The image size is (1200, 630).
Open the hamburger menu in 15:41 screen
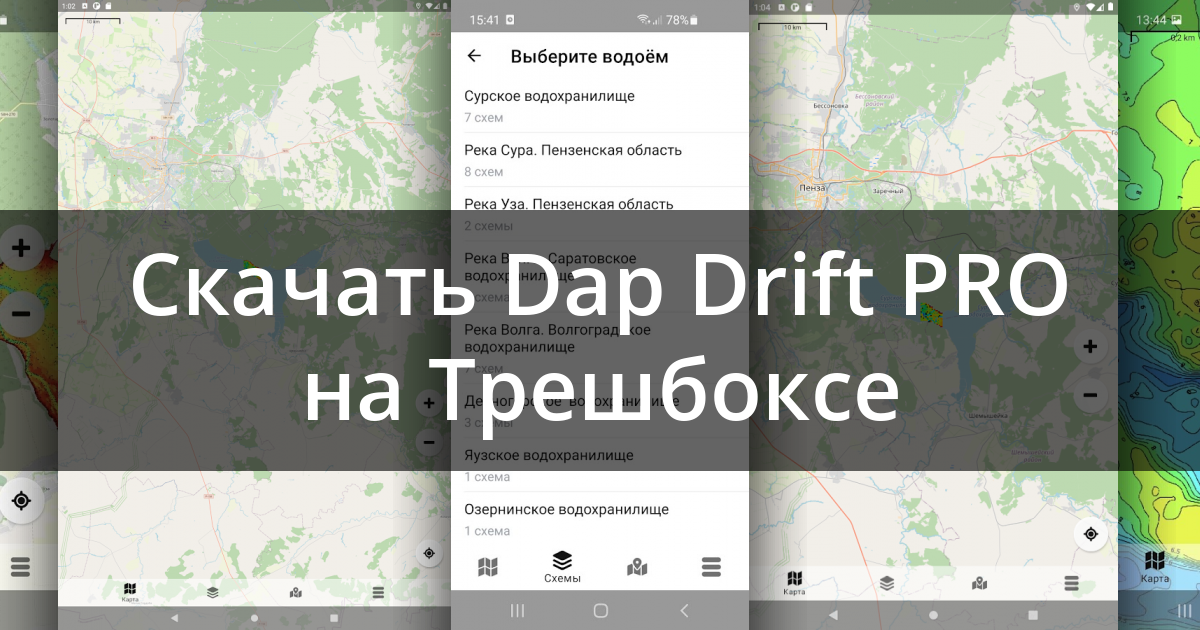[x=711, y=567]
